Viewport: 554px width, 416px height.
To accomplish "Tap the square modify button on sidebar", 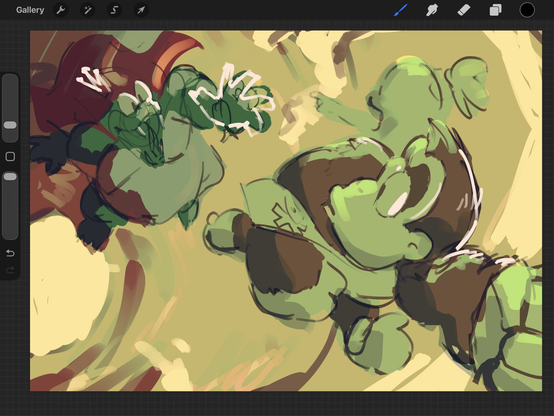I will coord(10,157).
